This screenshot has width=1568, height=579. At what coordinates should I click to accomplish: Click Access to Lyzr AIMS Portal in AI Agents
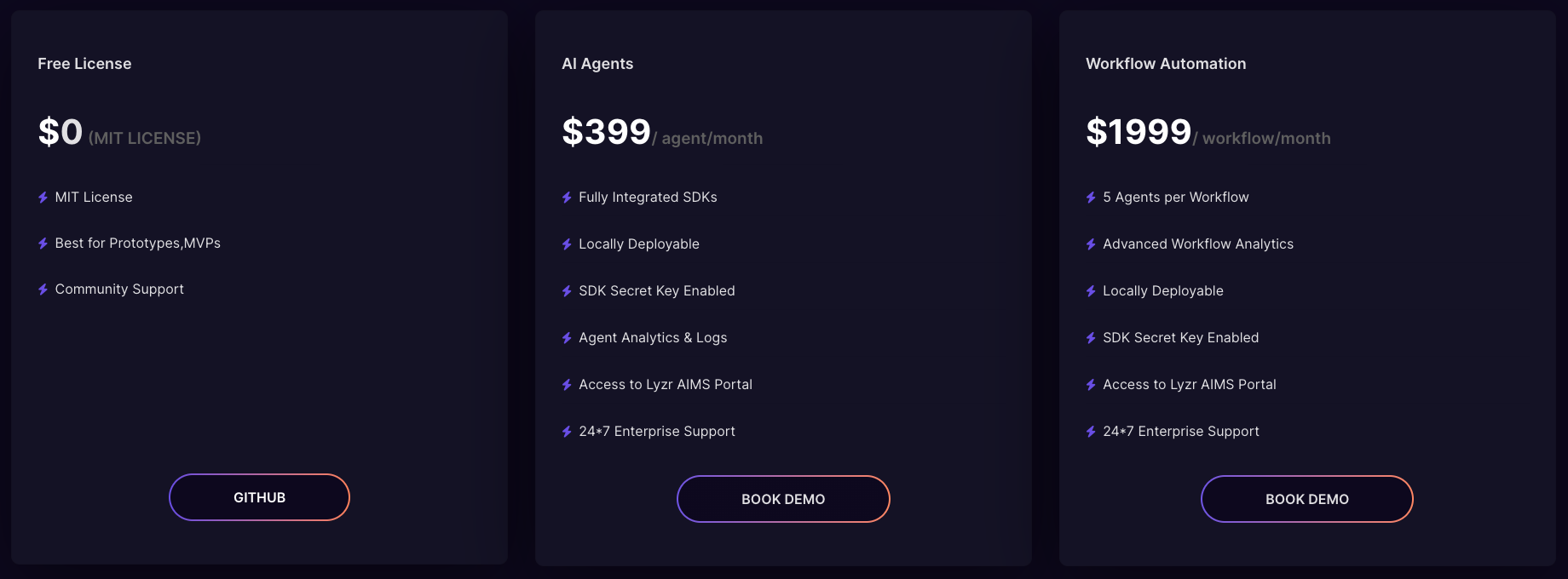click(665, 385)
